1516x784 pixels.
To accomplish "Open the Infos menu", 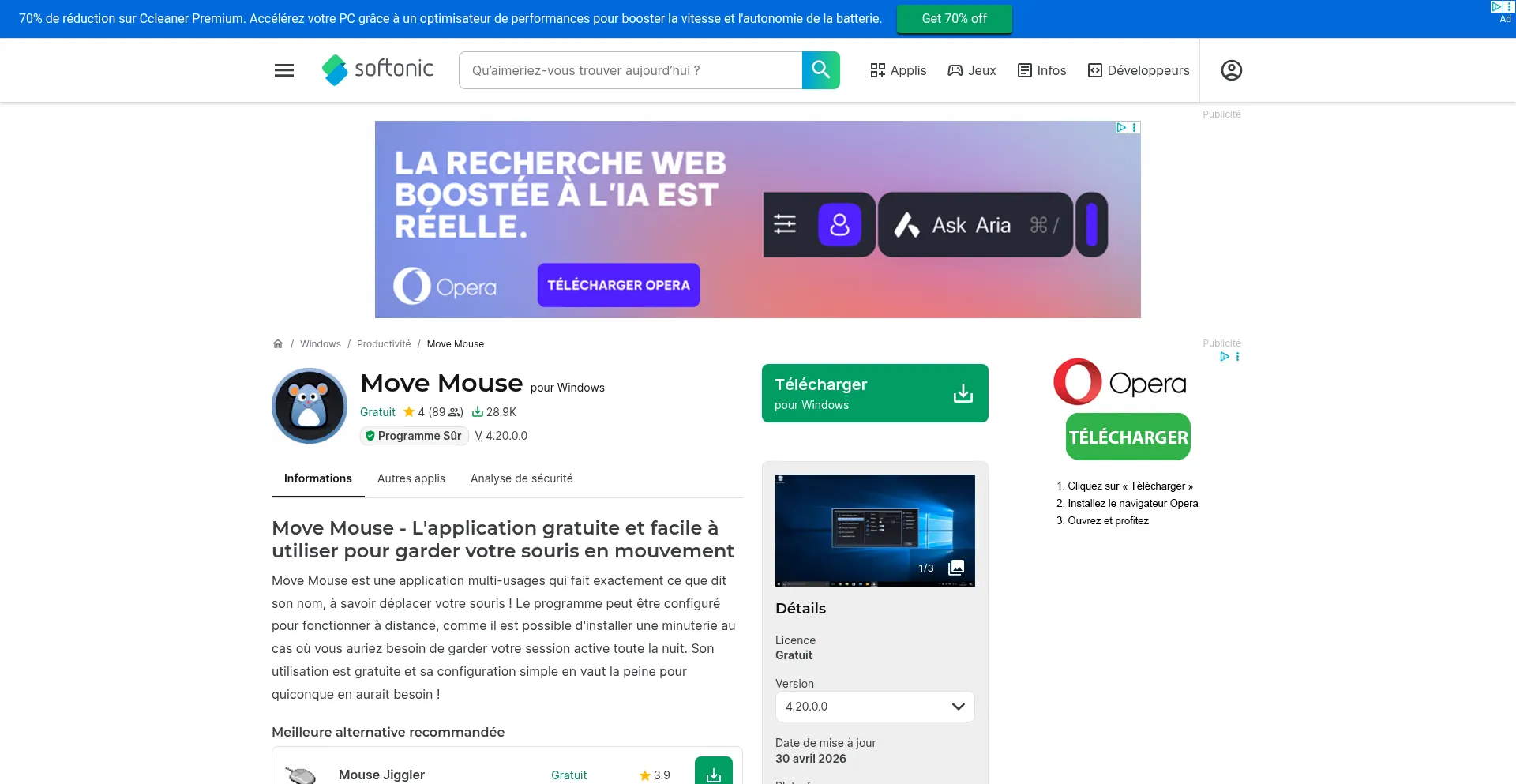I will [x=1041, y=70].
